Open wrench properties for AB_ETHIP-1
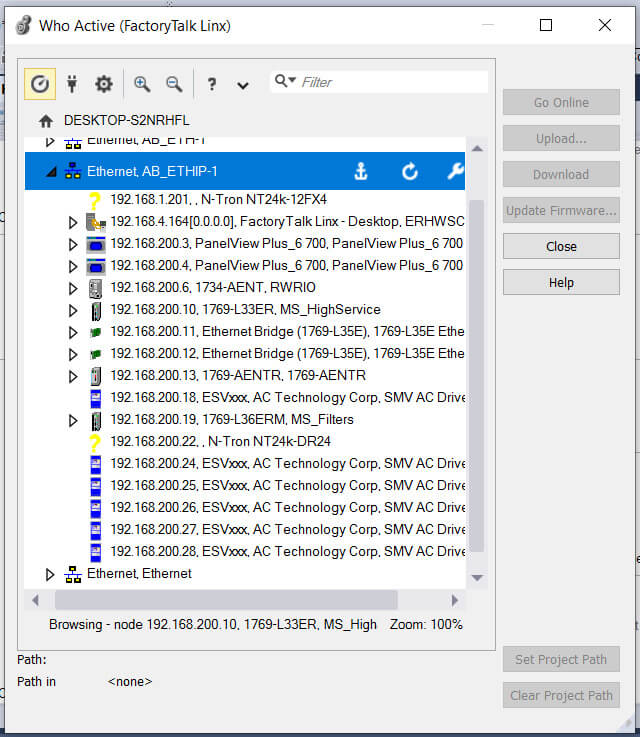Viewport: 640px width, 737px height. point(455,172)
